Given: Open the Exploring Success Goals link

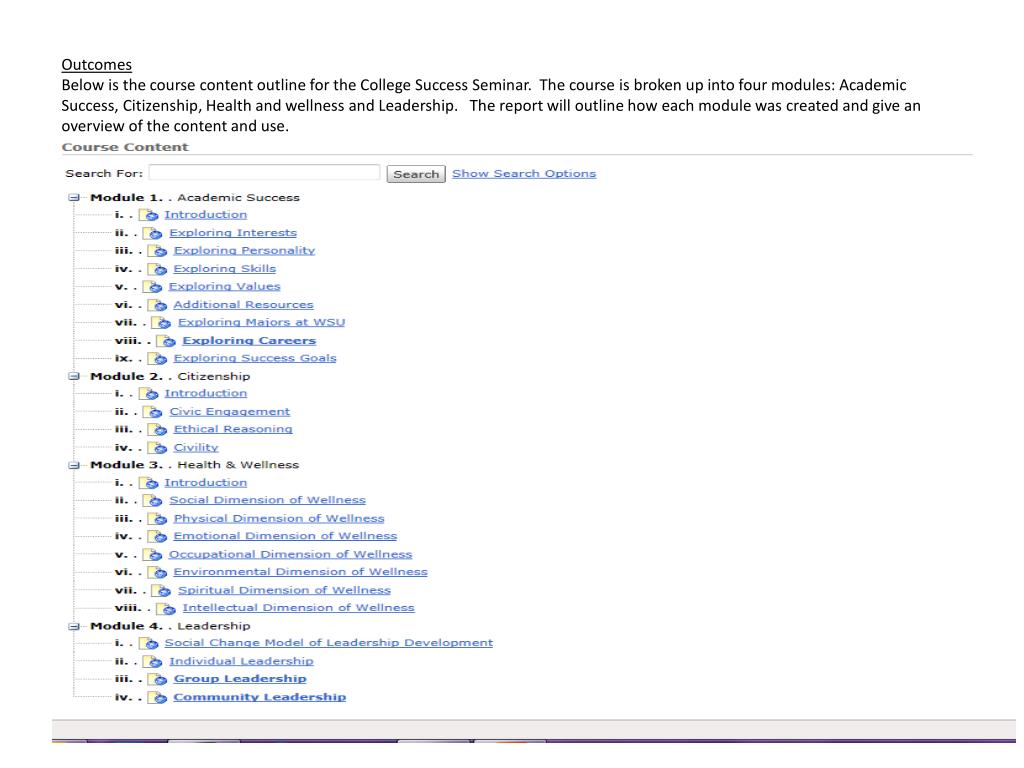Looking at the screenshot, I should point(255,359).
